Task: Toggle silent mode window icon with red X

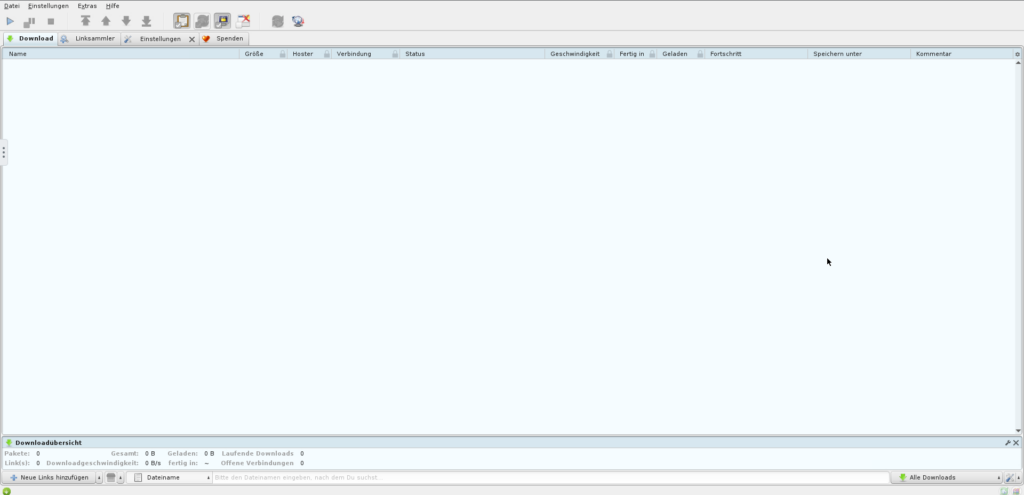Action: click(243, 21)
